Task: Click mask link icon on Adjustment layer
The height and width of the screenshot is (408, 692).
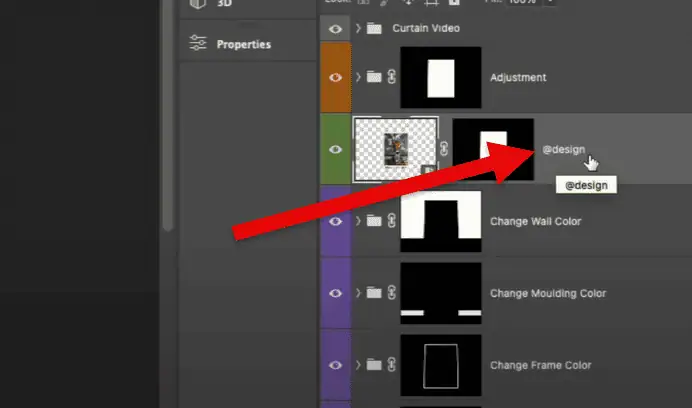Action: click(391, 77)
